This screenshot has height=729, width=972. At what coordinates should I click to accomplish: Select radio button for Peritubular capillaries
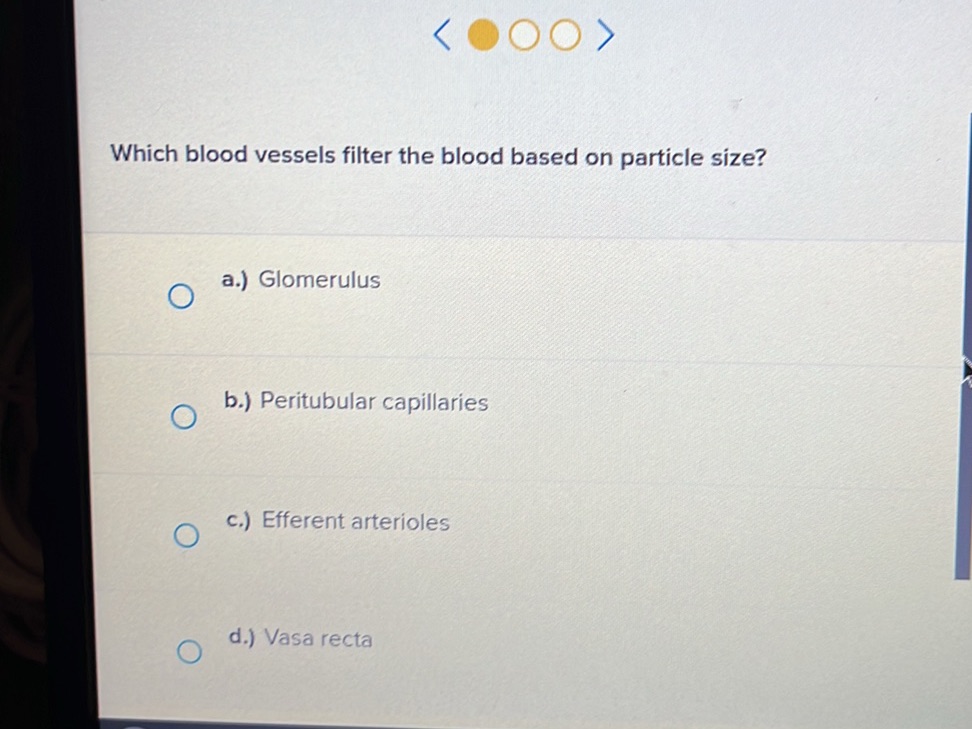click(183, 416)
